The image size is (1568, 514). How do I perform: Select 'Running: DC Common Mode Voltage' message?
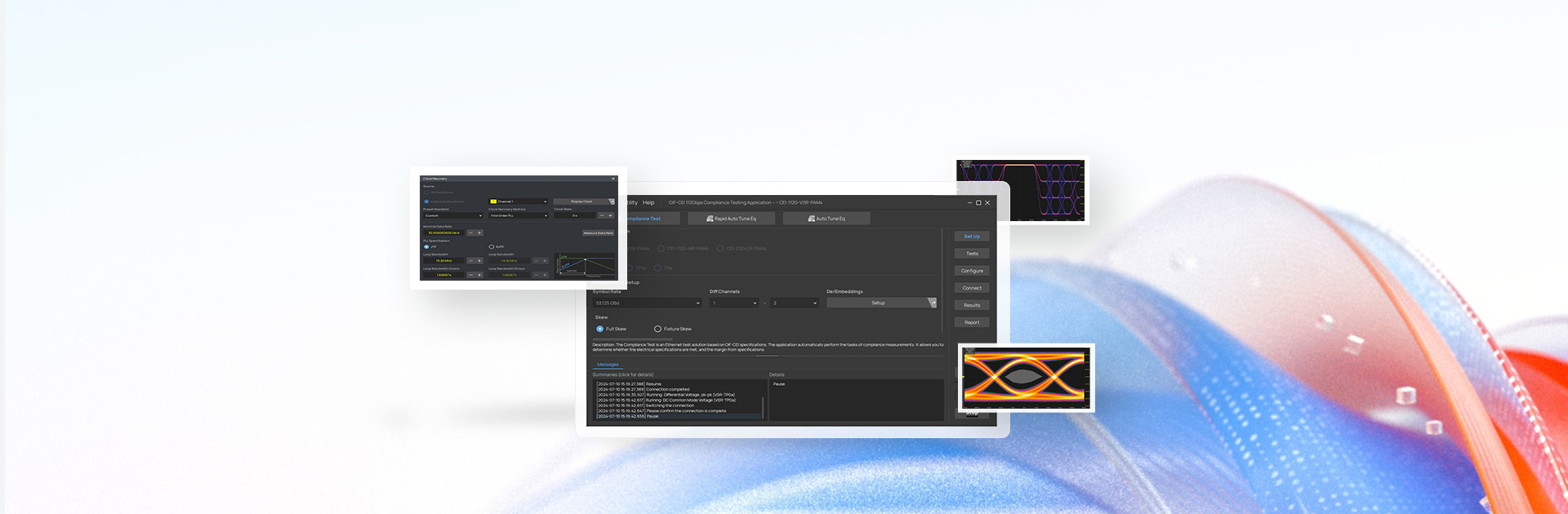[678, 400]
